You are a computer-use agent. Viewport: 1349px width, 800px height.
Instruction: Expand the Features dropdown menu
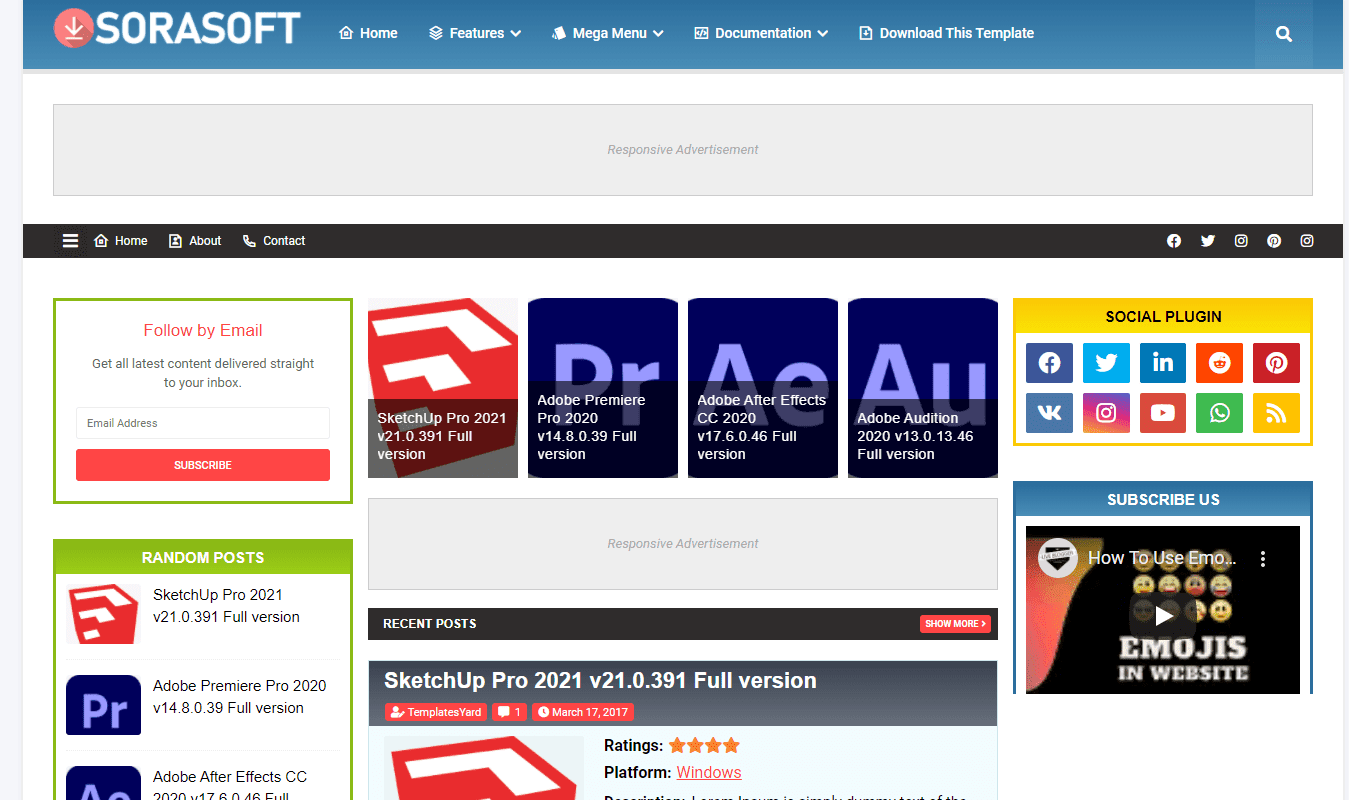coord(475,33)
